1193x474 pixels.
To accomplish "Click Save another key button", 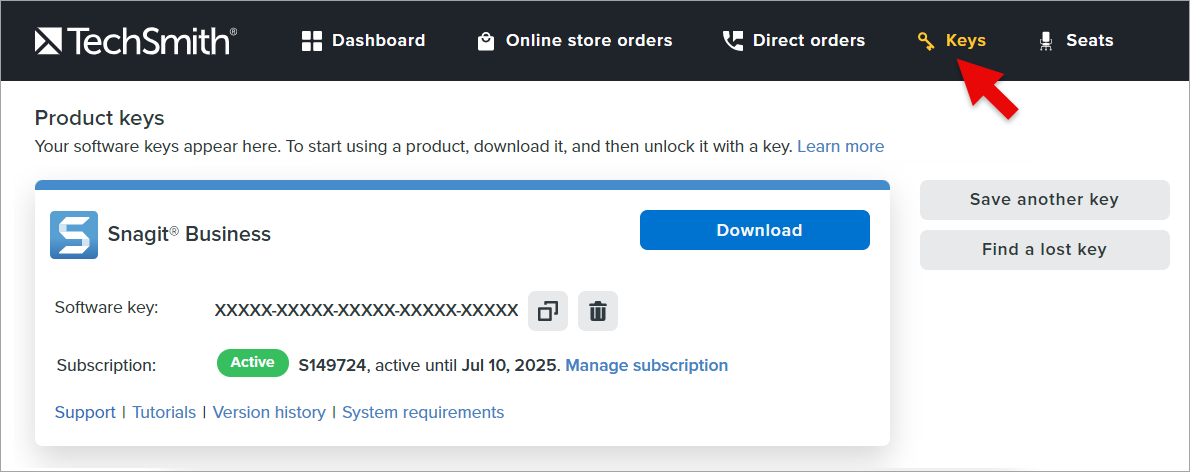I will coord(1044,200).
